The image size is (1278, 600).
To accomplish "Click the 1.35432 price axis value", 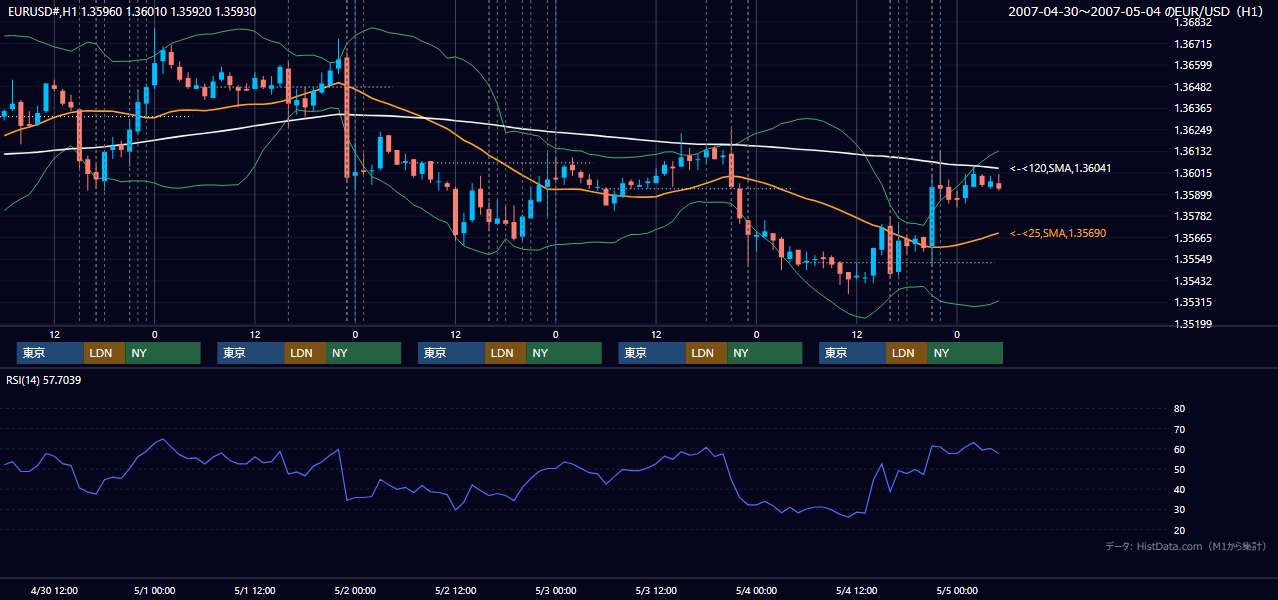I will point(1193,281).
